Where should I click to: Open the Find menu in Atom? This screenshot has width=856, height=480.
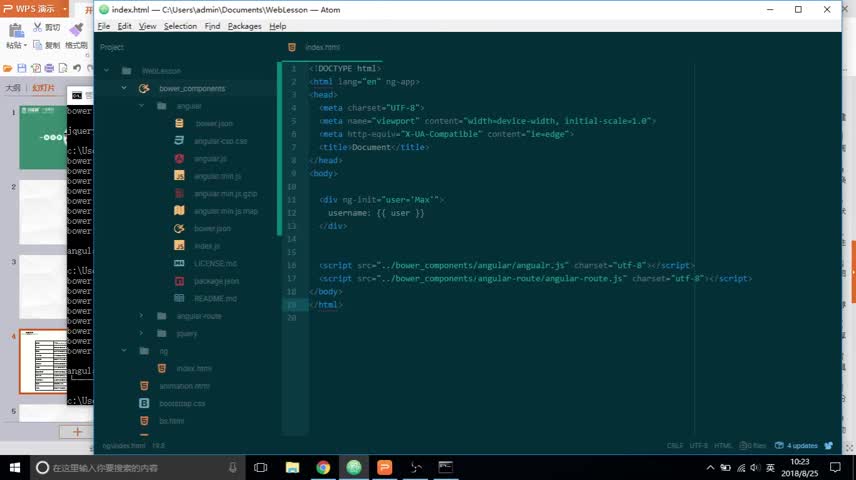tap(212, 26)
